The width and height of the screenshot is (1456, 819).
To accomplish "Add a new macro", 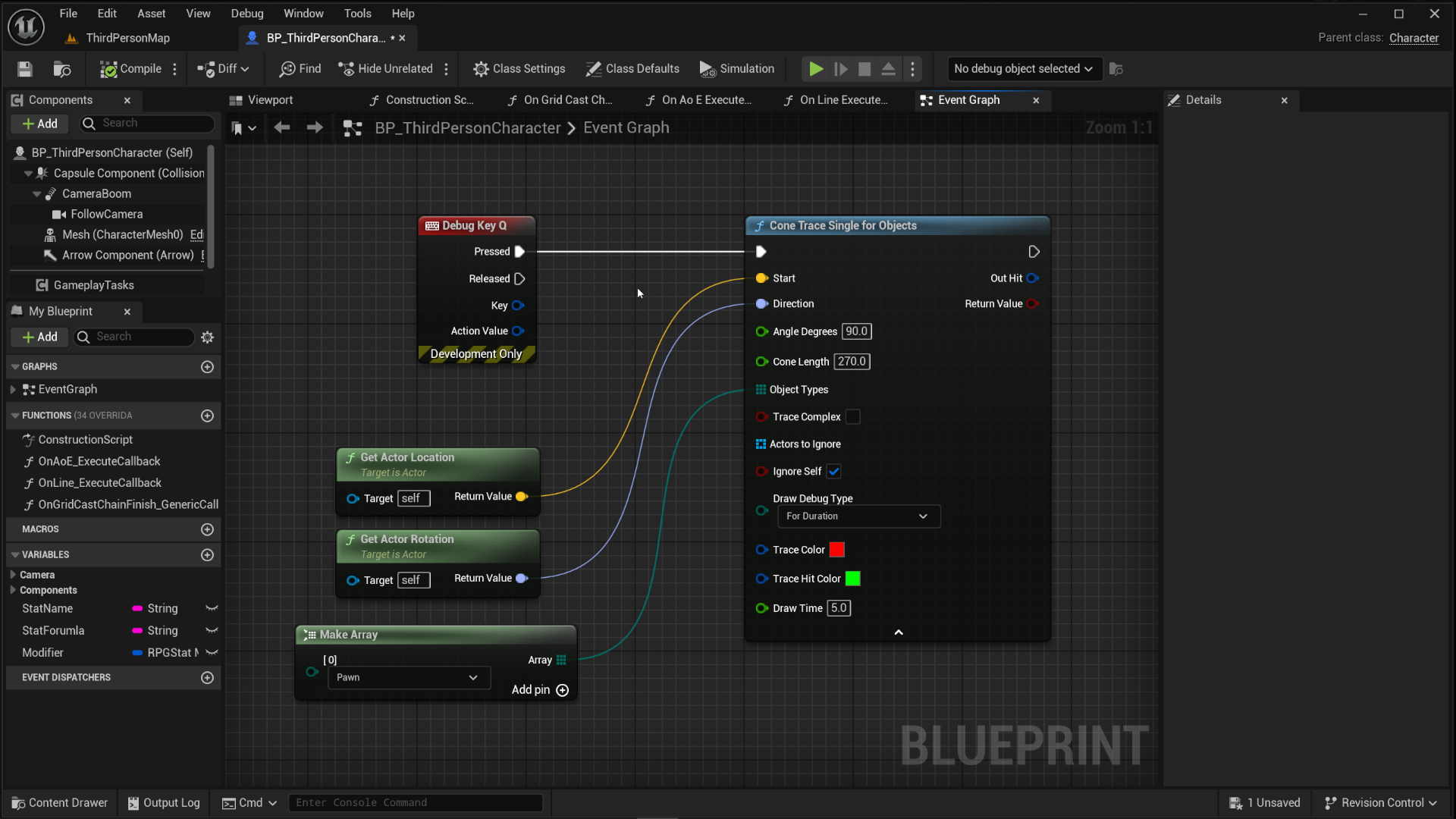I will coord(208,529).
